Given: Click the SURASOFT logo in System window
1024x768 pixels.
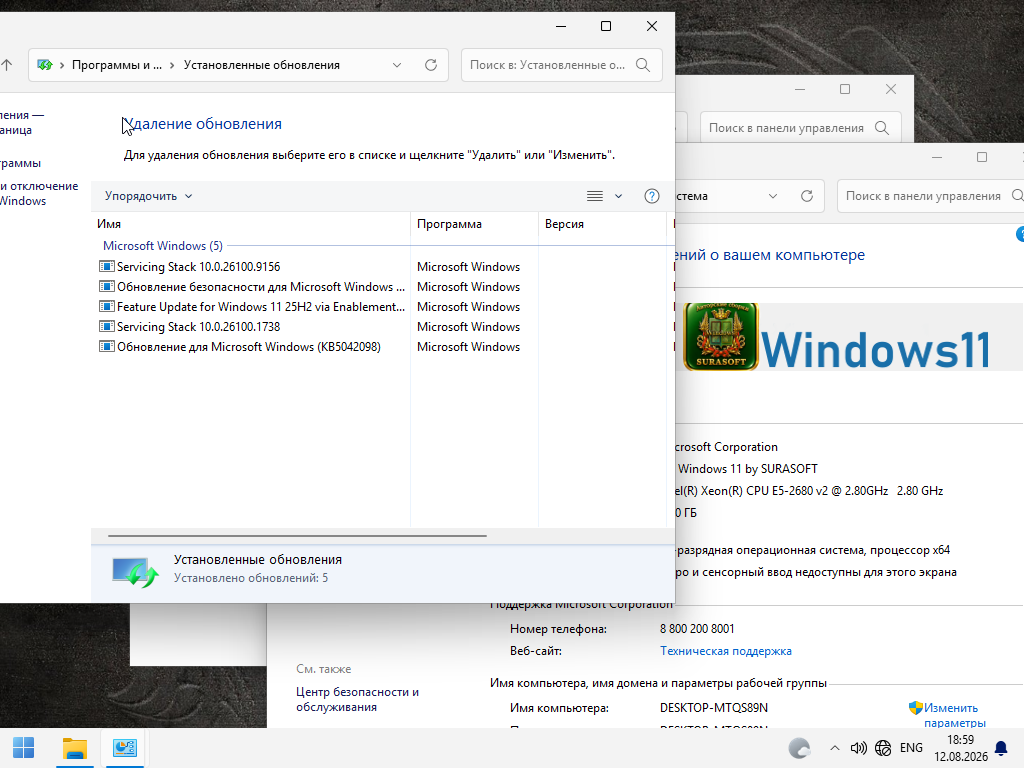Looking at the screenshot, I should (720, 336).
